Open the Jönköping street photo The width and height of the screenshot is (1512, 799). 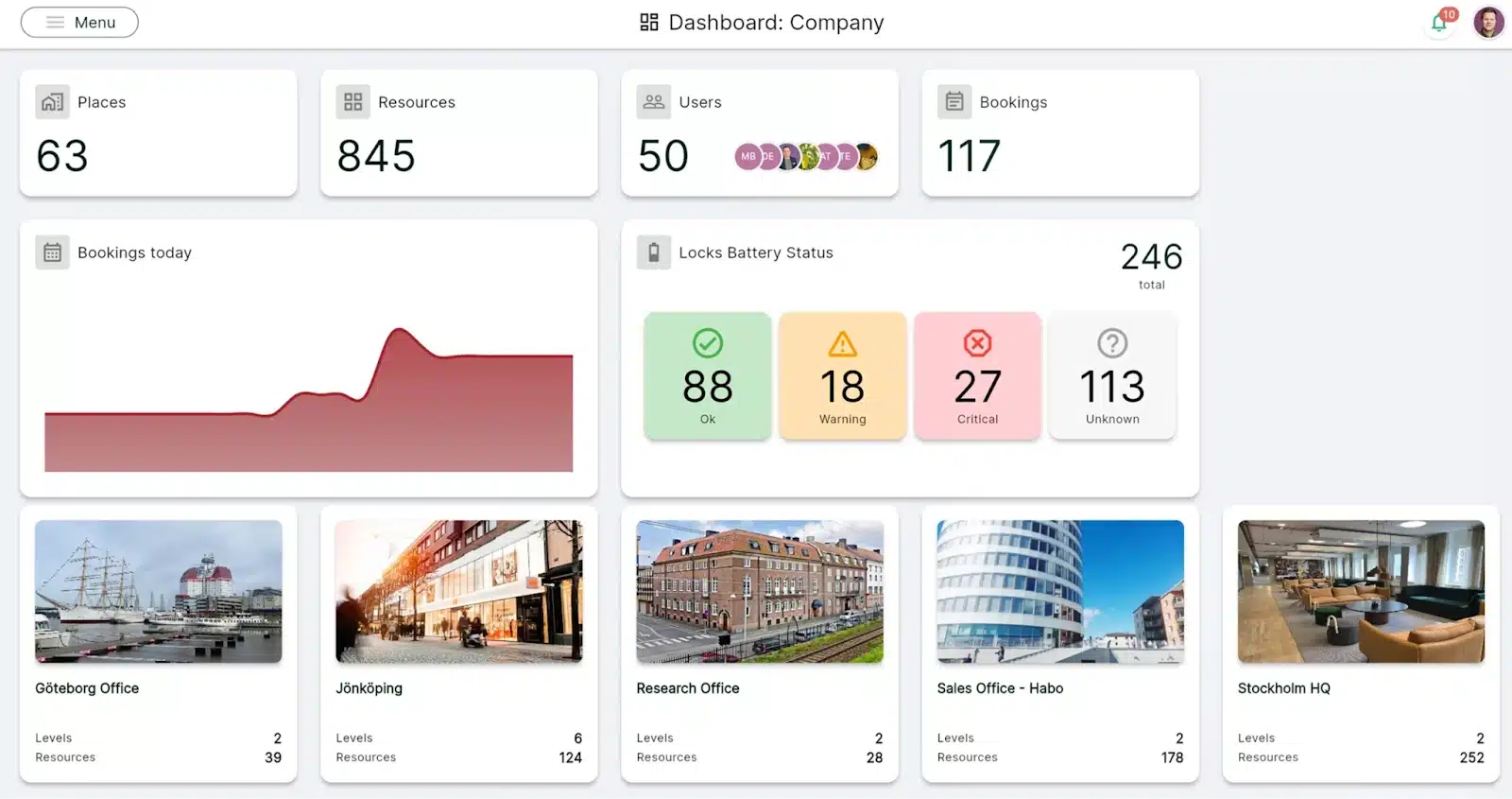(x=459, y=591)
